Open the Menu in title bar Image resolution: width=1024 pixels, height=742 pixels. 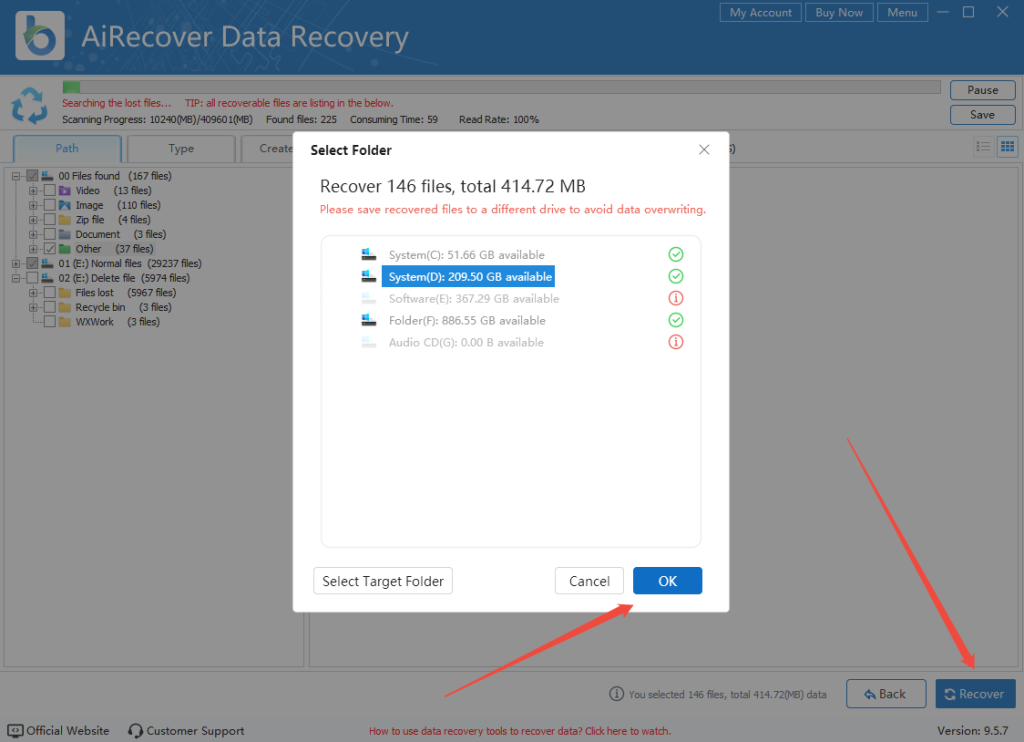pyautogui.click(x=902, y=12)
